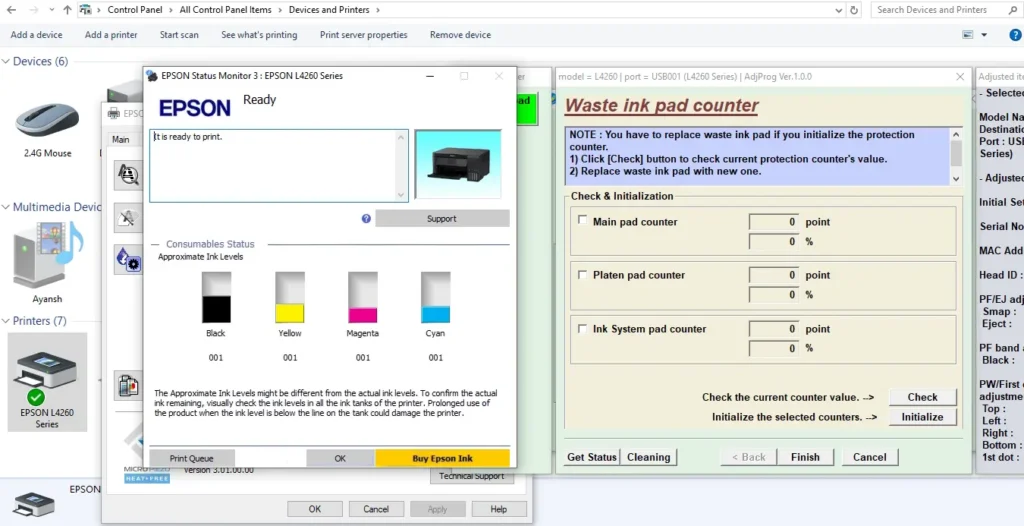Viewport: 1024px width, 526px height.
Task: Click Finish in the AdjProg window
Action: 805,457
